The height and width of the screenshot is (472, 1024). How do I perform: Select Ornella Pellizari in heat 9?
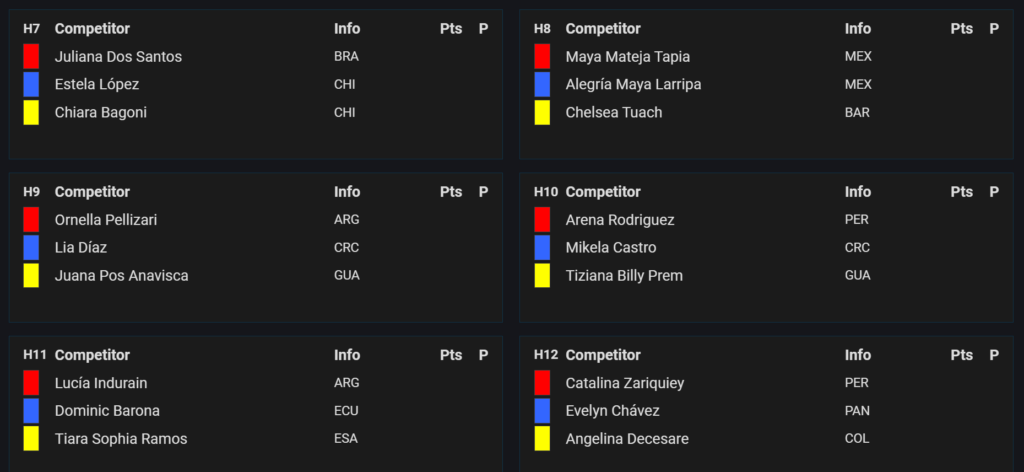pos(106,220)
